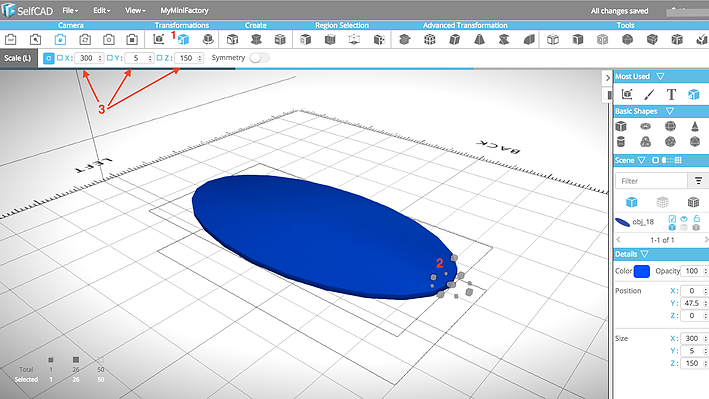Click the third Region Selection icon
The height and width of the screenshot is (399, 709).
(x=354, y=39)
